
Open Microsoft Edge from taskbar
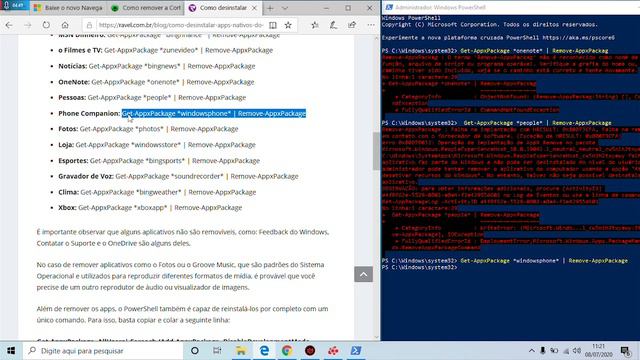pos(264,351)
